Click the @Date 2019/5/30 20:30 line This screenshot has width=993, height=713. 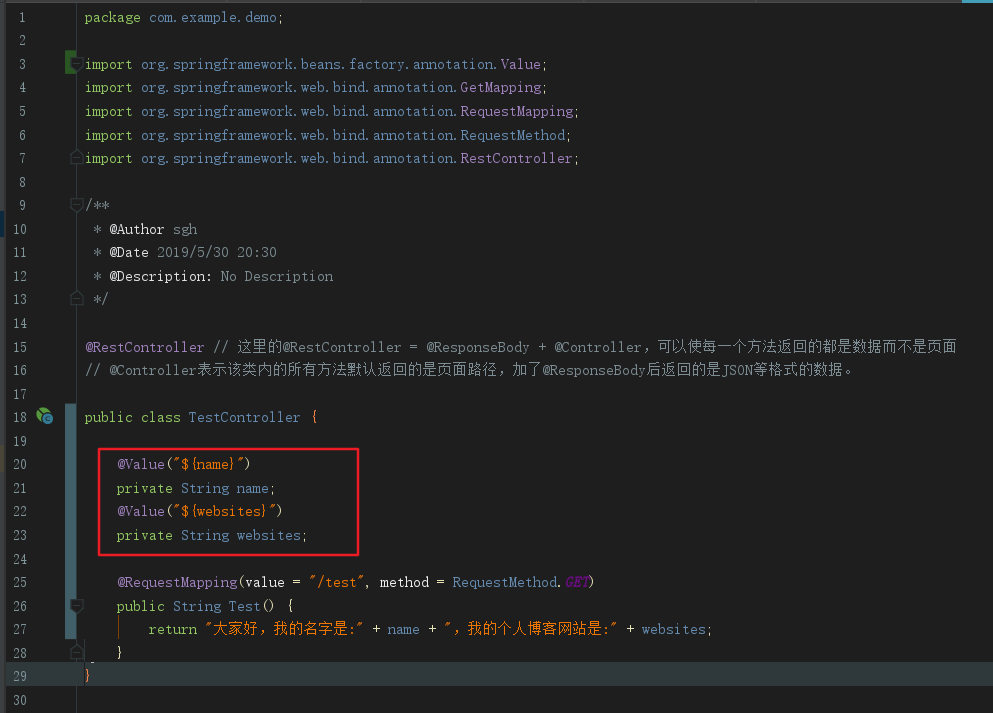point(185,252)
